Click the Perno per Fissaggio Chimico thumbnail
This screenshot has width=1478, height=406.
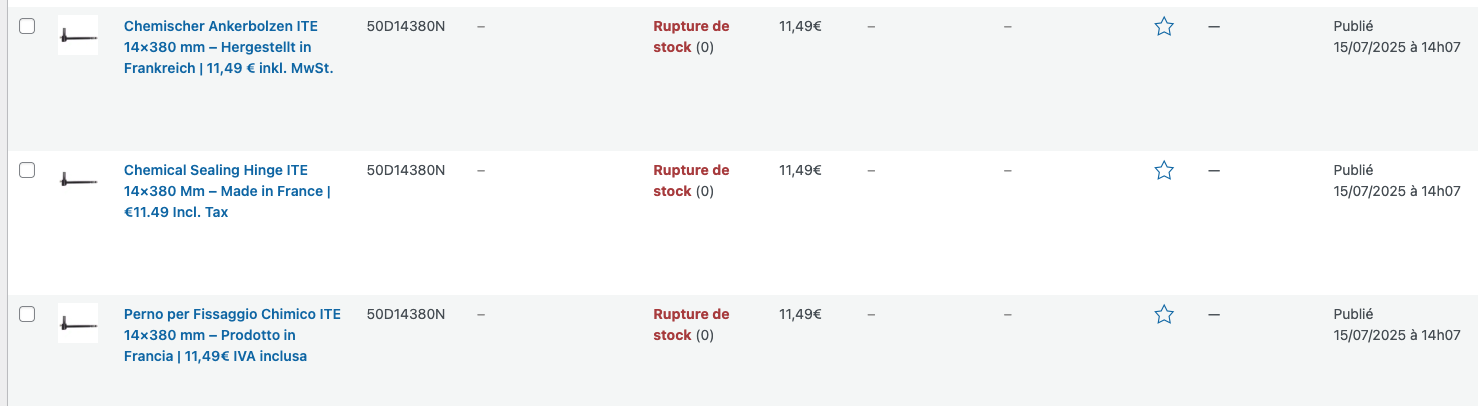point(78,323)
